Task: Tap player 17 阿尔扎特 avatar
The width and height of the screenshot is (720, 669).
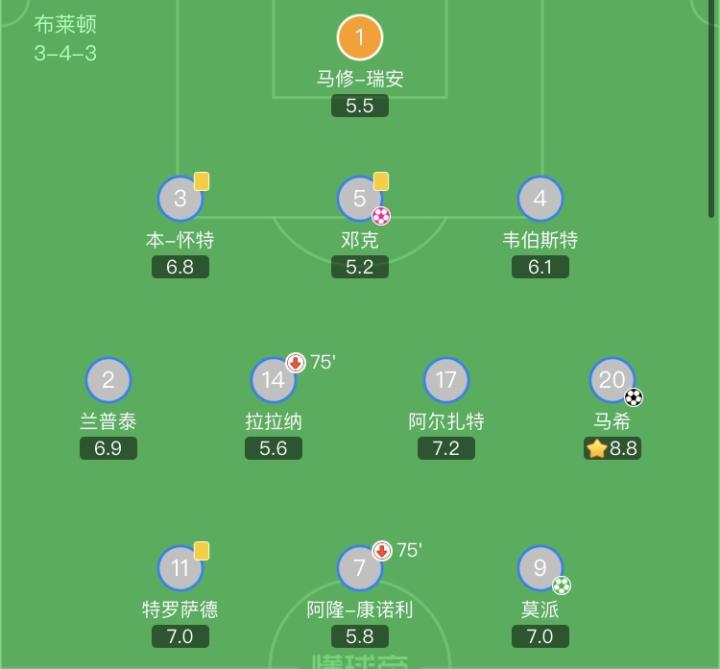Action: pyautogui.click(x=446, y=380)
